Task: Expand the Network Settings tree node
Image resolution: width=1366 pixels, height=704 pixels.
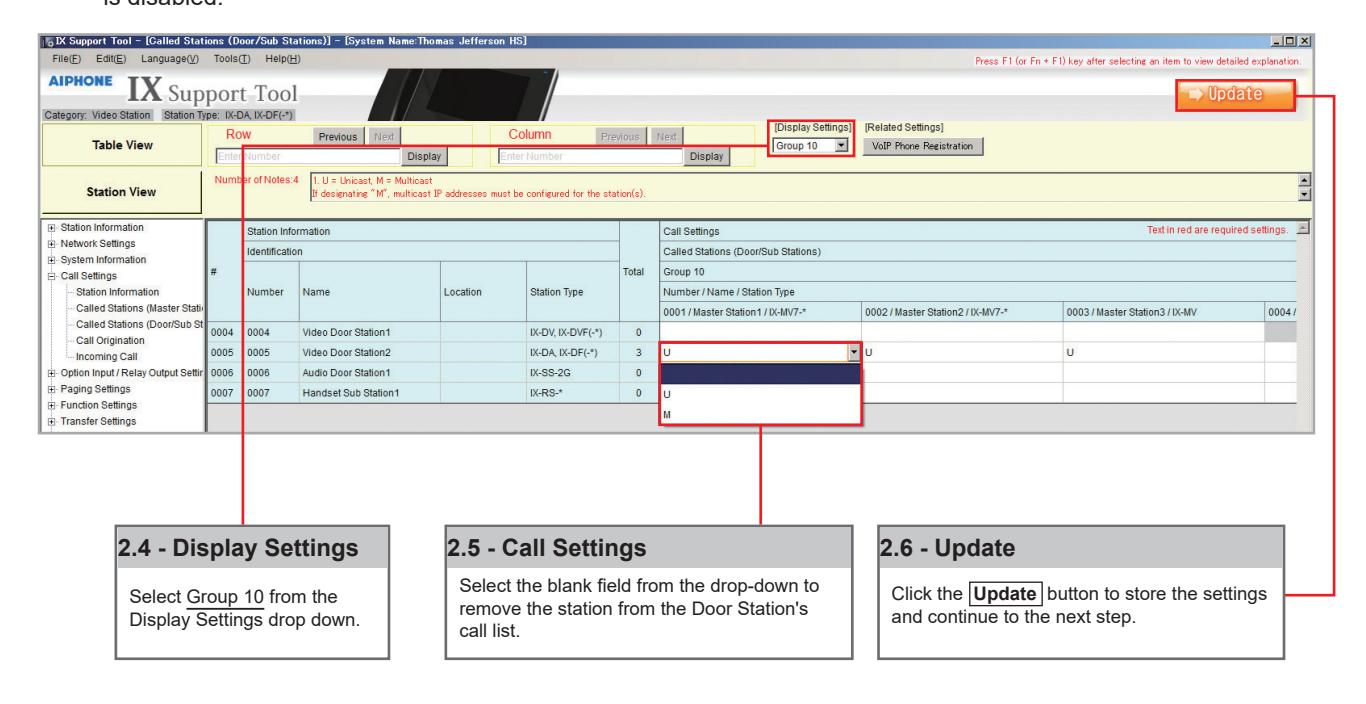Action: pos(51,243)
